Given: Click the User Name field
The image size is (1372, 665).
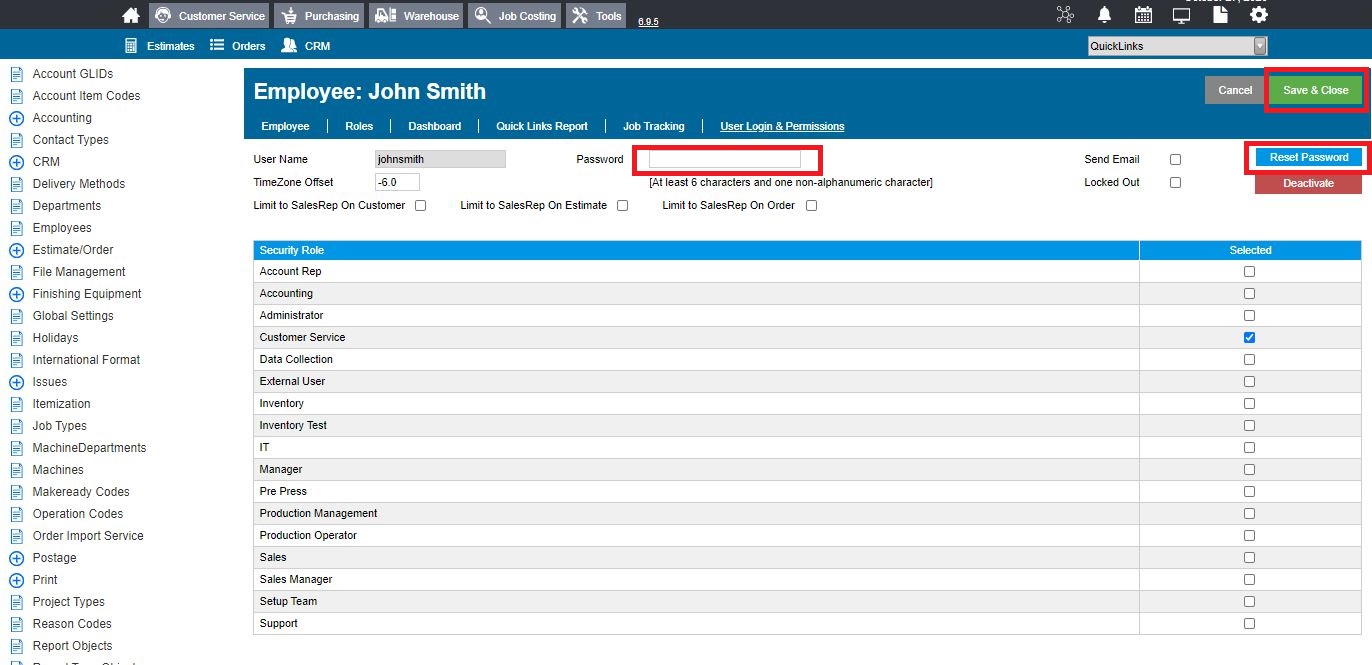Looking at the screenshot, I should point(440,159).
